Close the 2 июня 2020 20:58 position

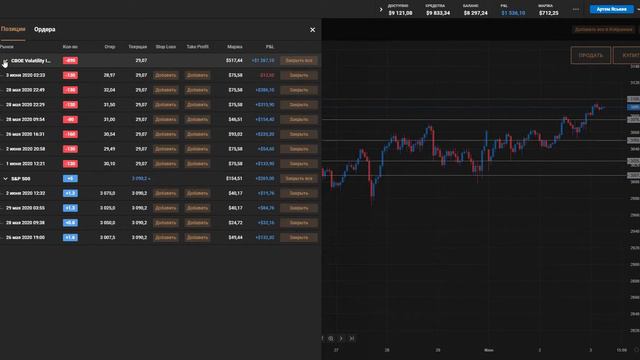[299, 149]
